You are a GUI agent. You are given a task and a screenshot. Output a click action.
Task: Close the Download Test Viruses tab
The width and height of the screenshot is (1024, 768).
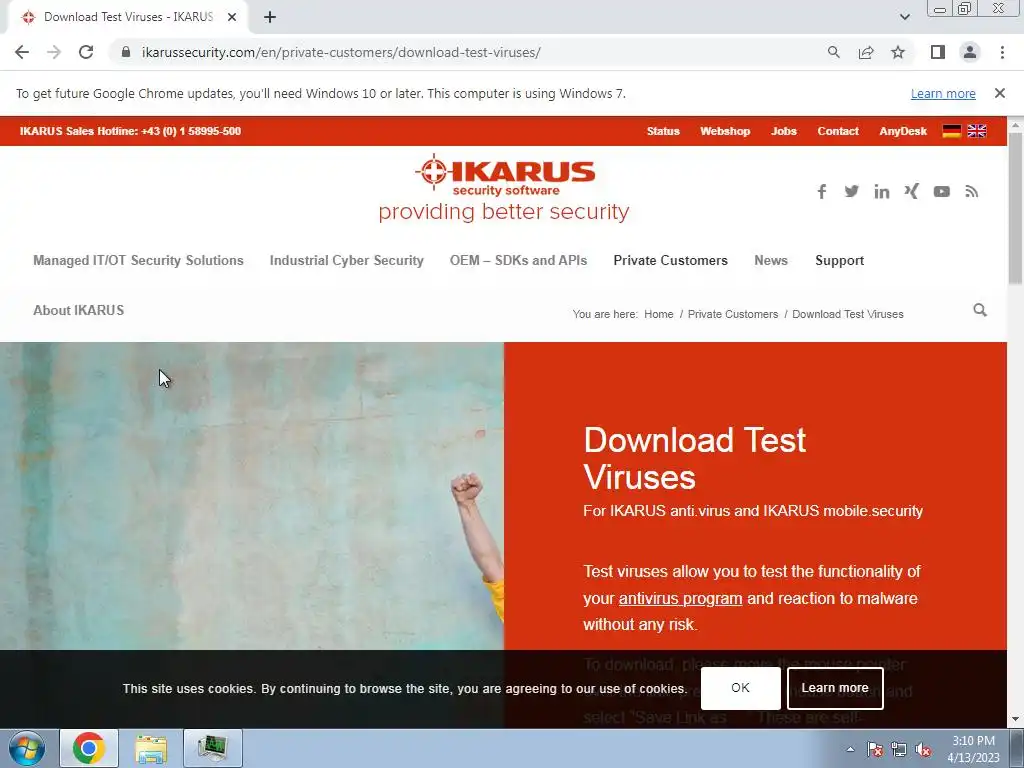click(x=232, y=17)
